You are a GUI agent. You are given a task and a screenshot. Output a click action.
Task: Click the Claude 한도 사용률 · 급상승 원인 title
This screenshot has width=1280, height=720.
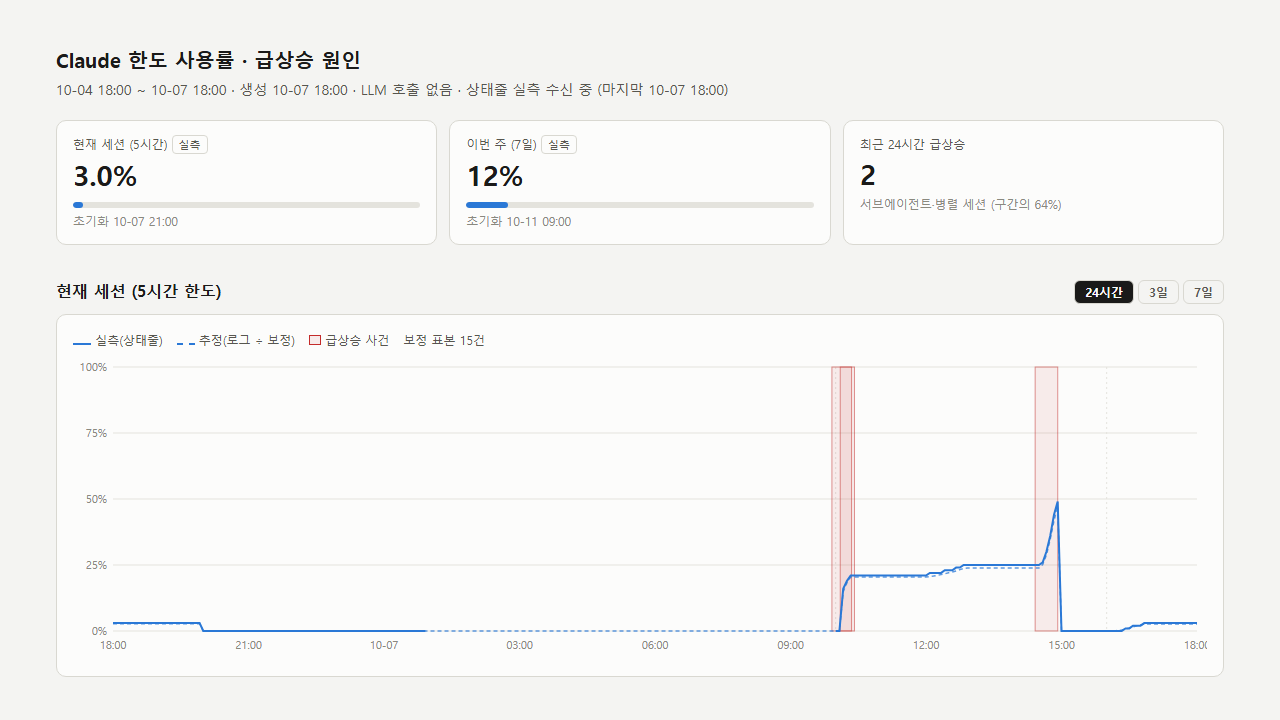(x=208, y=60)
